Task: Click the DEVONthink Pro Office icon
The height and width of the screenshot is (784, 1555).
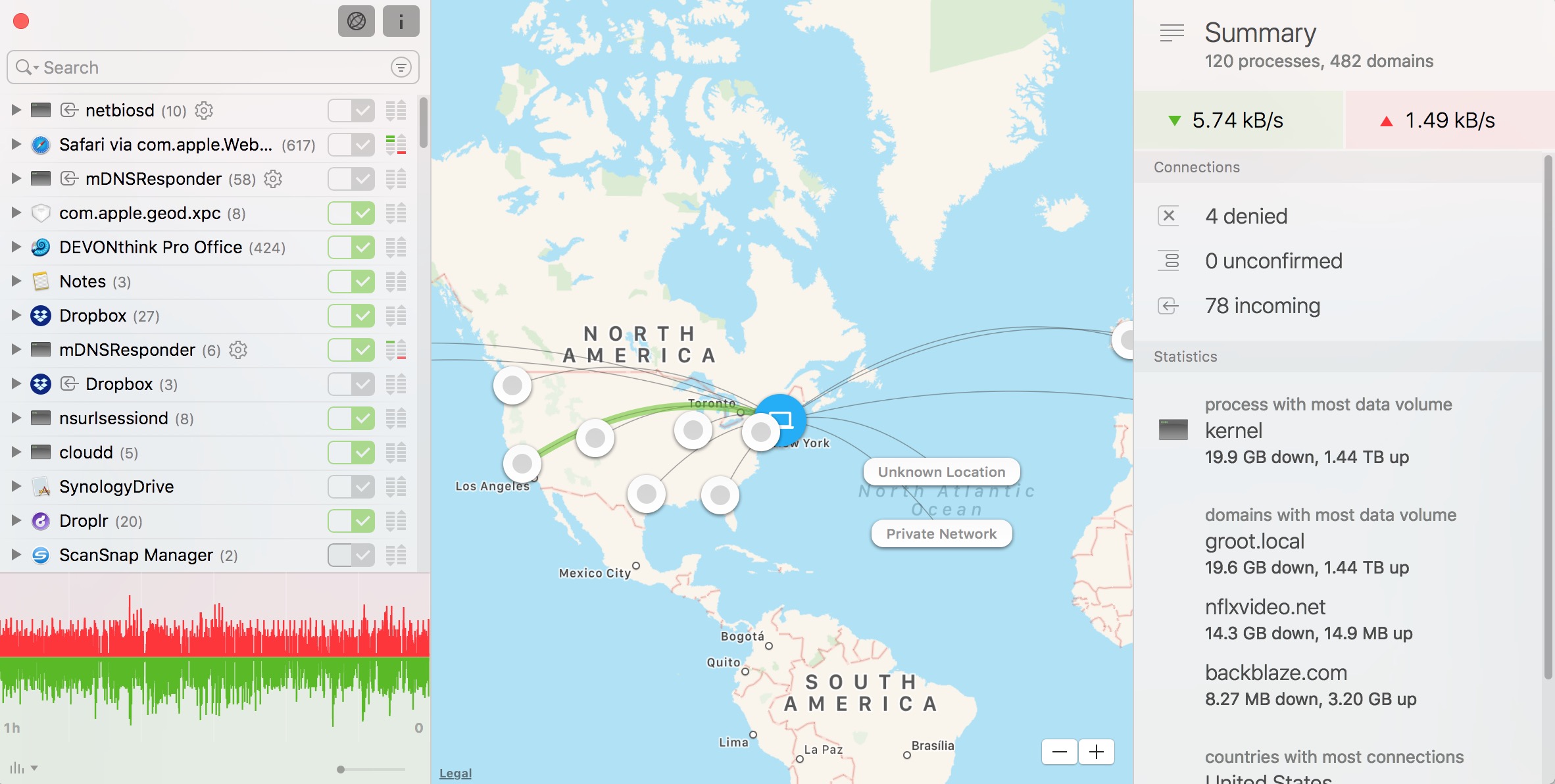Action: point(40,246)
